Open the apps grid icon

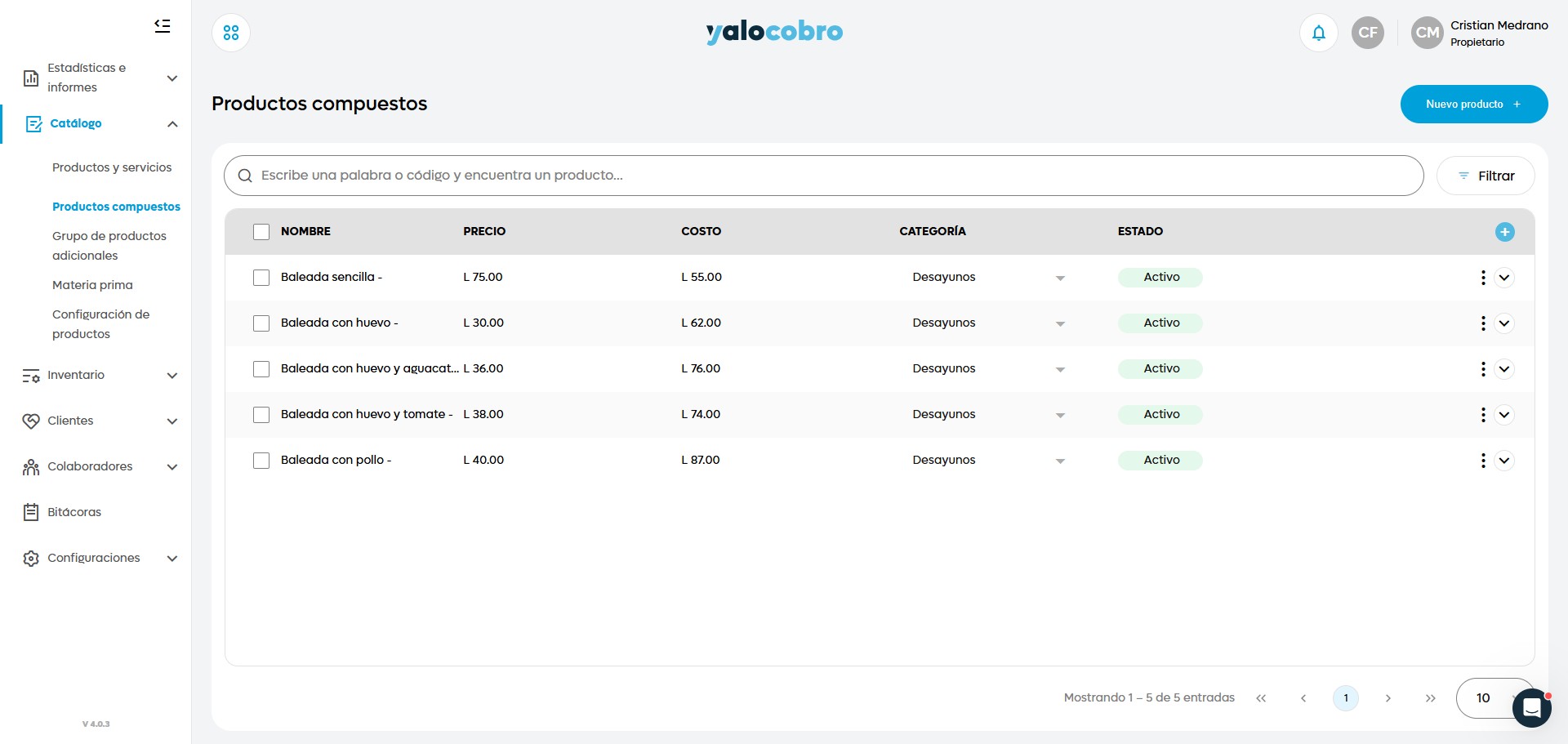pos(231,33)
